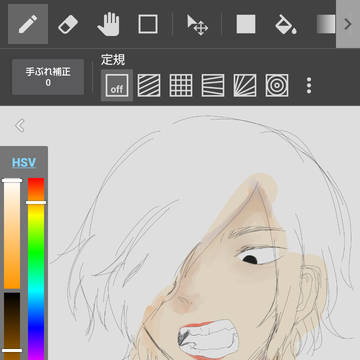Select the Pen brush tool
Image resolution: width=360 pixels, height=360 pixels.
[28, 24]
